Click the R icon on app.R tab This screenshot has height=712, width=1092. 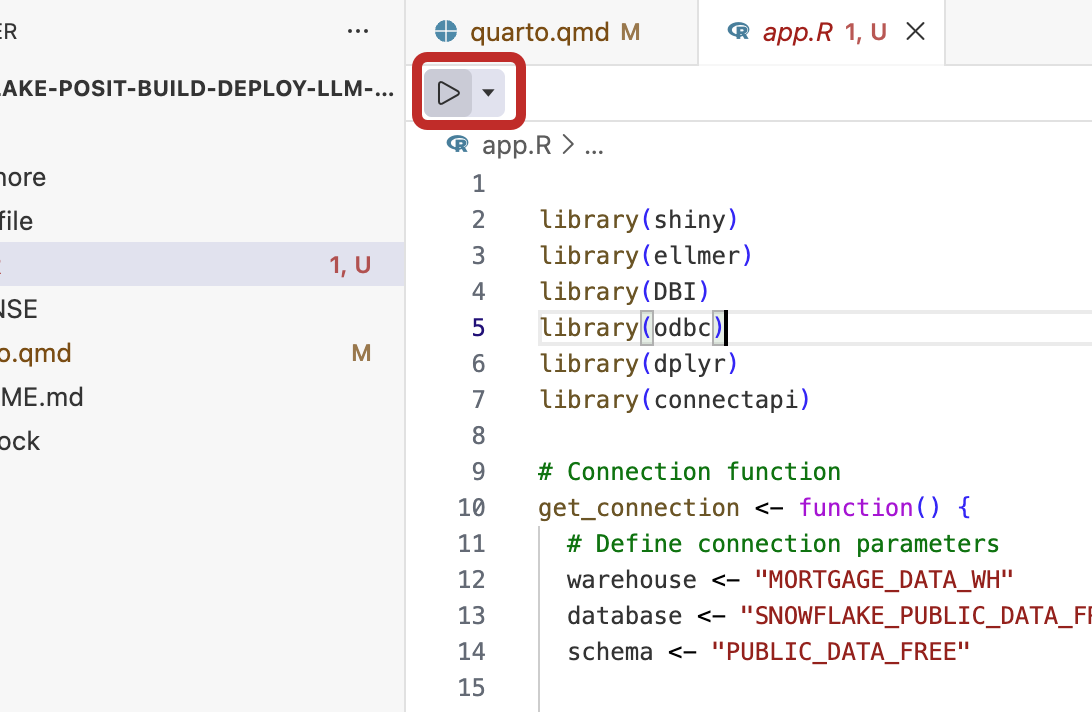[x=739, y=32]
